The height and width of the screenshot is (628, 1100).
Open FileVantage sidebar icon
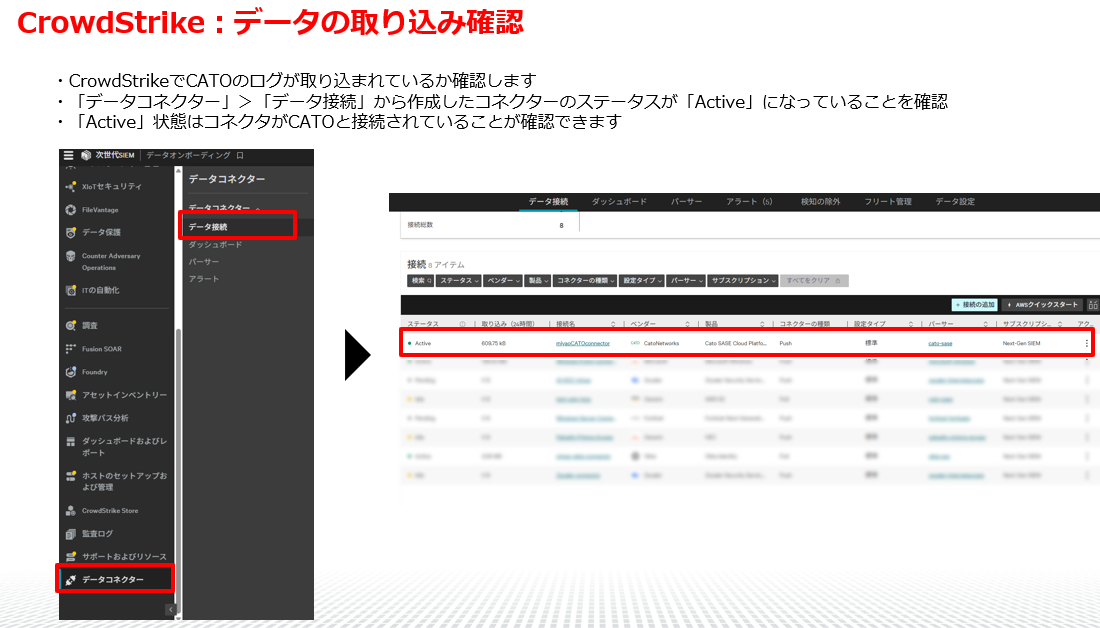click(x=70, y=210)
